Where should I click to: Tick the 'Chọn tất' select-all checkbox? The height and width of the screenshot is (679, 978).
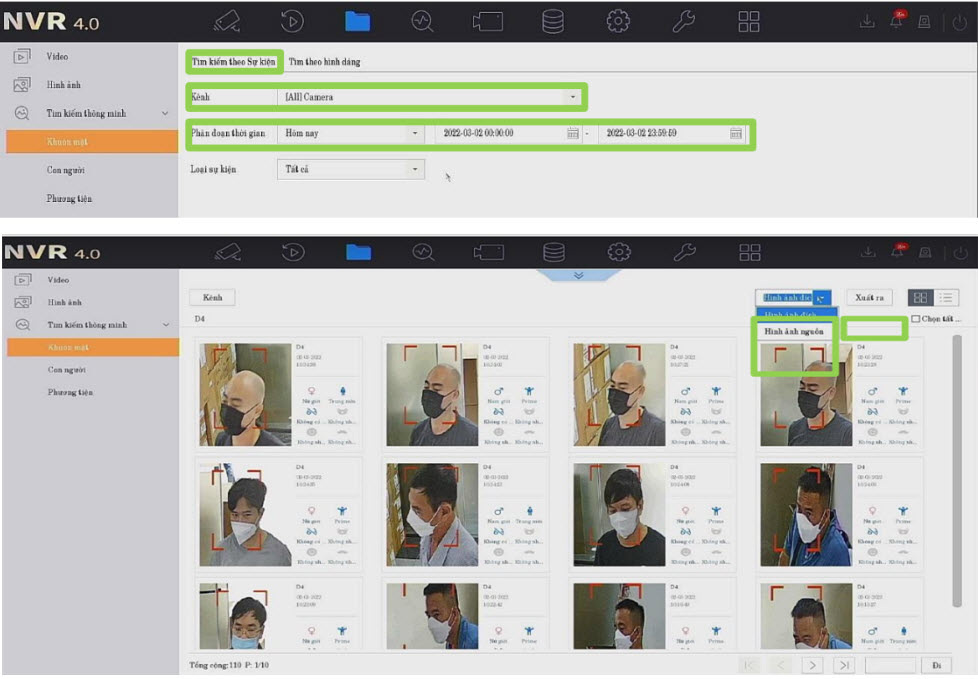916,319
